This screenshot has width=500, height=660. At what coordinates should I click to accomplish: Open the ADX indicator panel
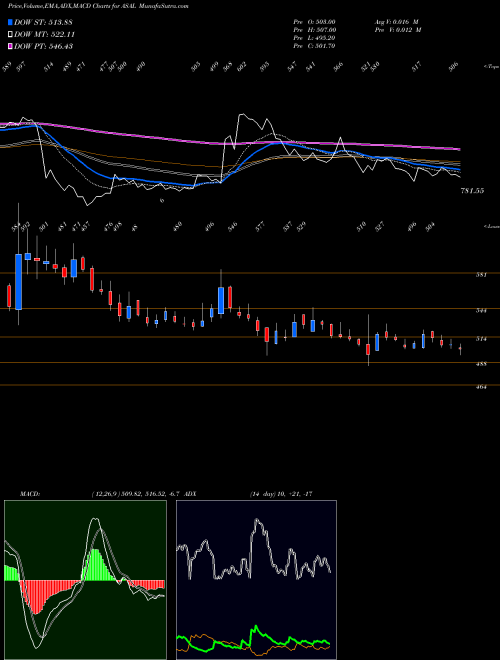[x=256, y=580]
